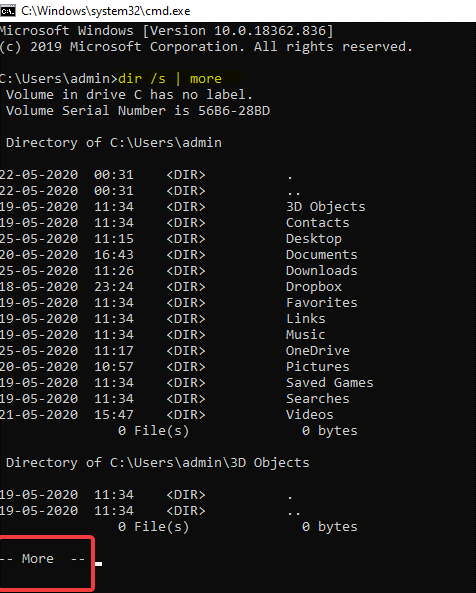Select the 'Music' directory entry
The height and width of the screenshot is (593, 476).
tap(305, 335)
